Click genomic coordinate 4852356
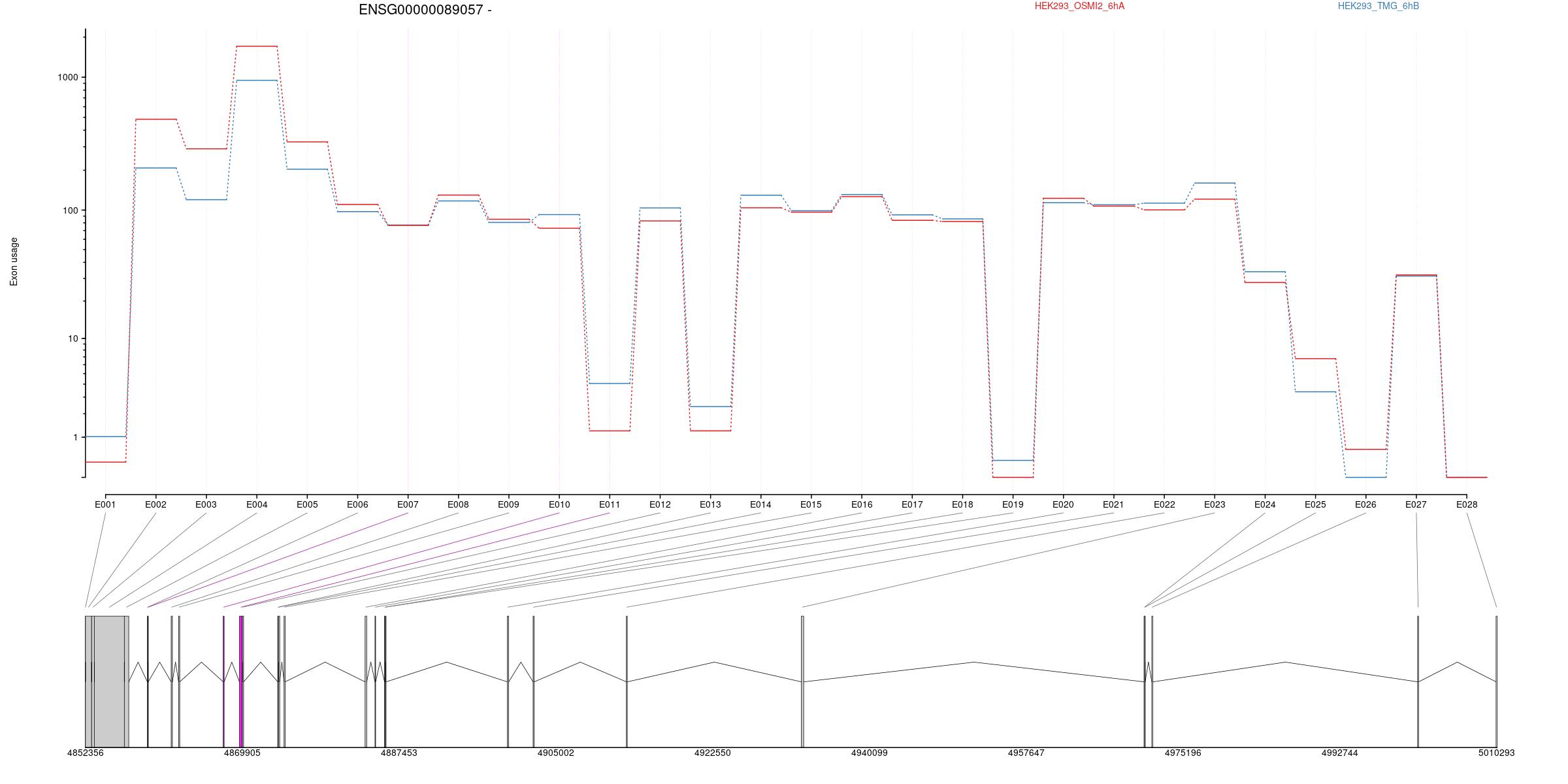Image resolution: width=1568 pixels, height=784 pixels. coord(86,753)
